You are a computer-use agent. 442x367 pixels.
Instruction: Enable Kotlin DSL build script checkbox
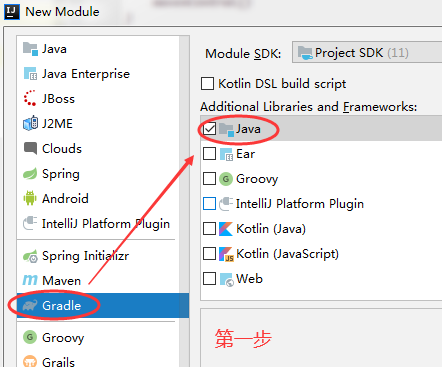tap(207, 83)
